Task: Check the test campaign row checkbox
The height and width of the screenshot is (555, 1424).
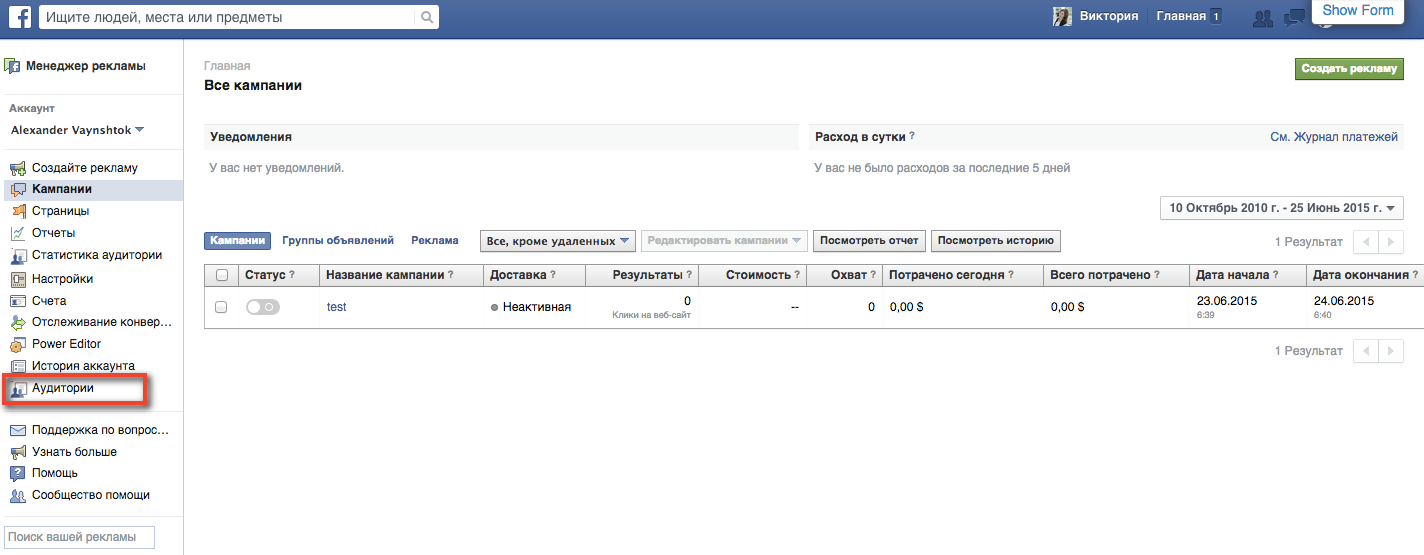Action: (x=221, y=307)
